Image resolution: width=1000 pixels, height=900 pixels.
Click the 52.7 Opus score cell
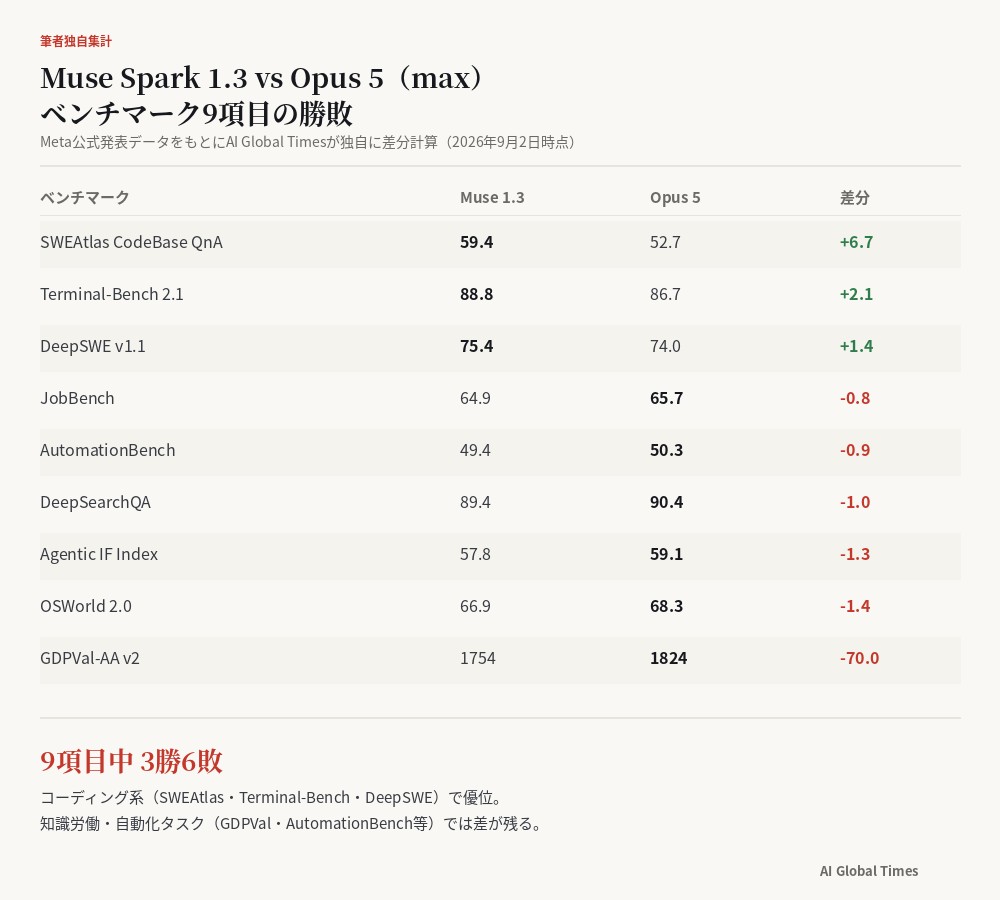[665, 242]
